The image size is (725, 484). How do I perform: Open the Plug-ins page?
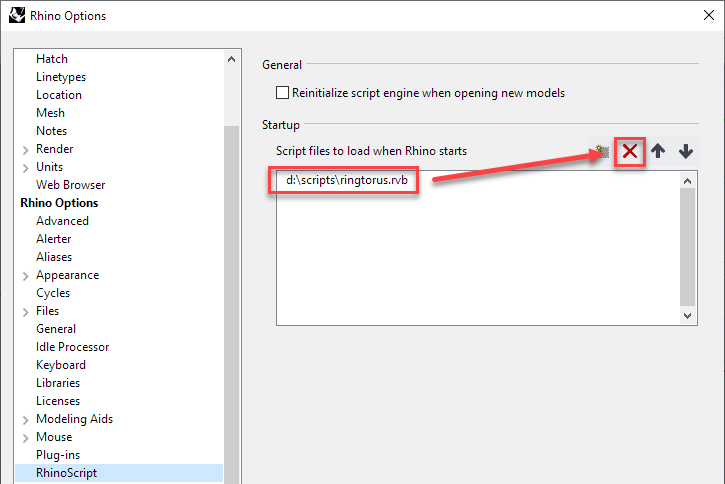[58, 455]
